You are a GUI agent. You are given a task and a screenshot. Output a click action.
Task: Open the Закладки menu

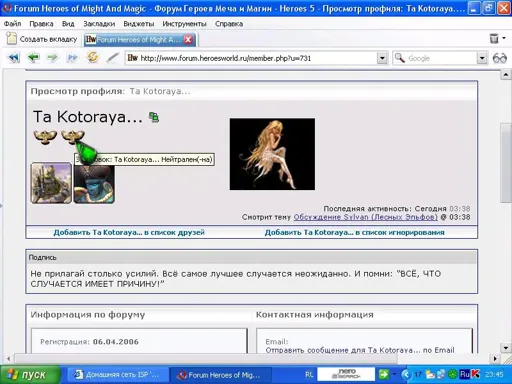99,24
